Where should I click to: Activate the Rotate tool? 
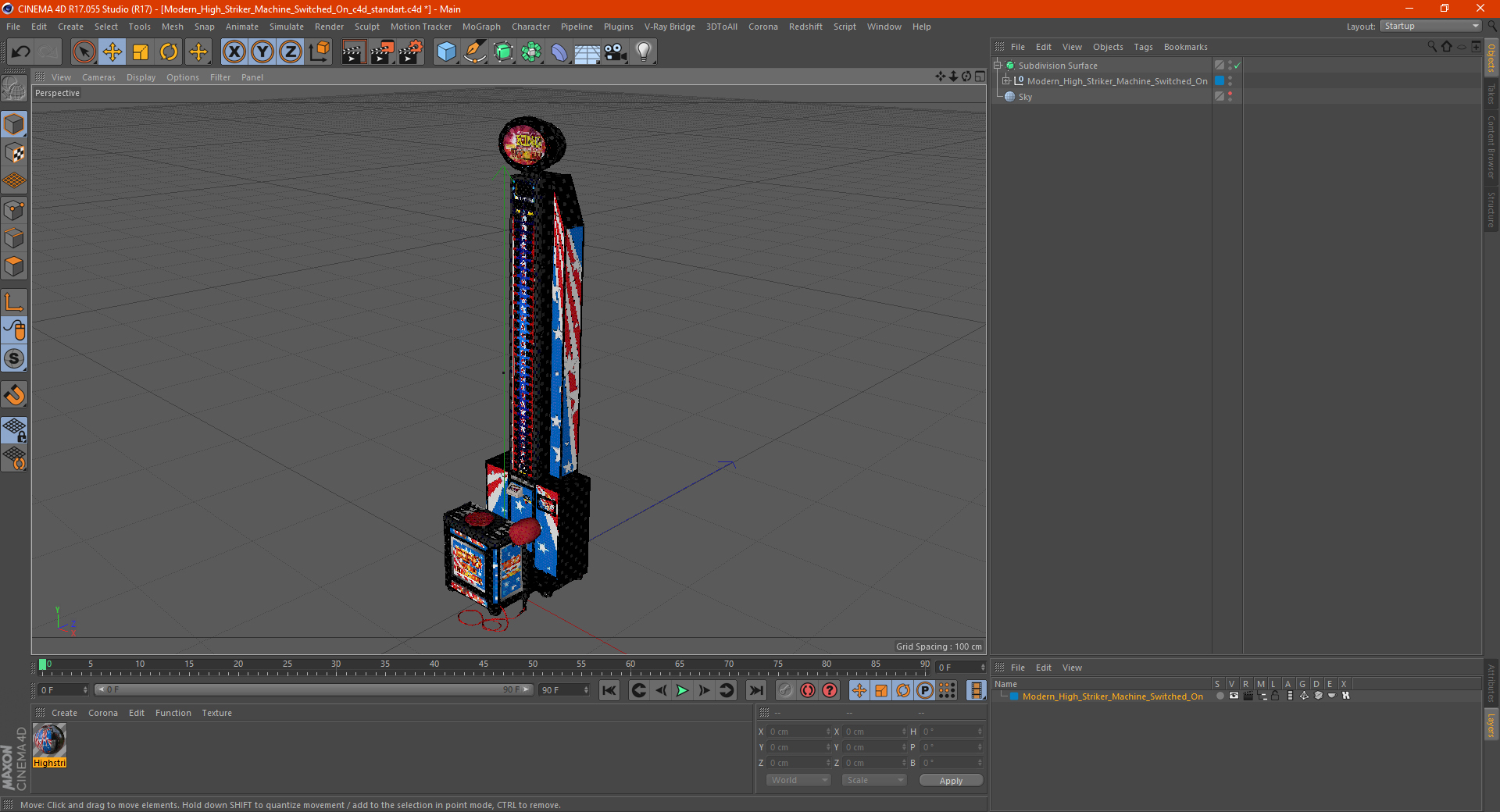[169, 52]
